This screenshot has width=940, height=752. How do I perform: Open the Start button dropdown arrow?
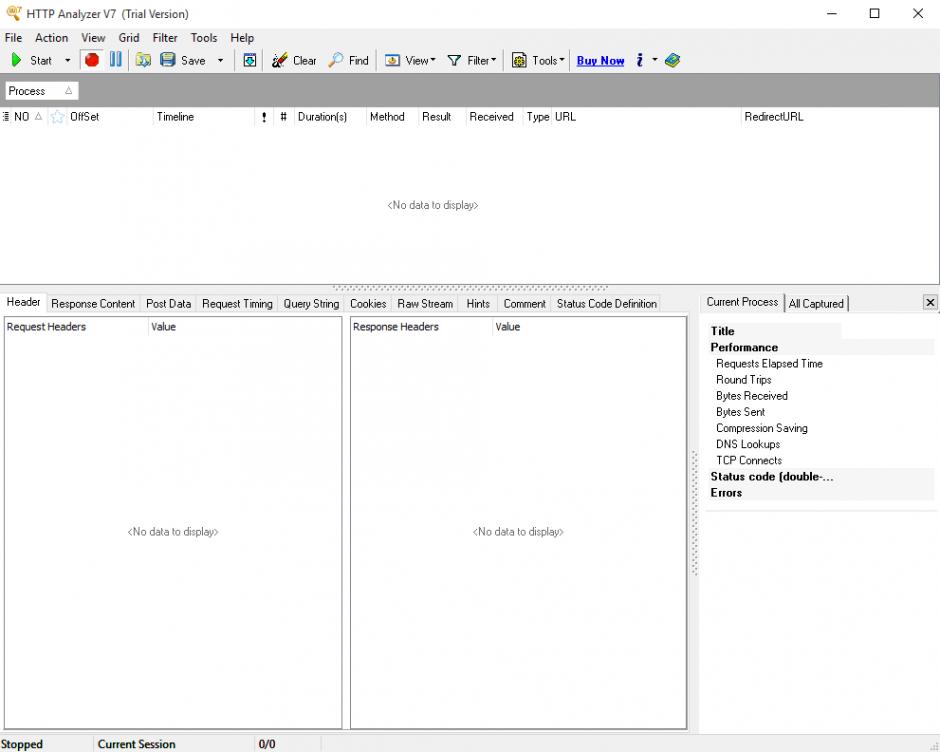point(67,61)
